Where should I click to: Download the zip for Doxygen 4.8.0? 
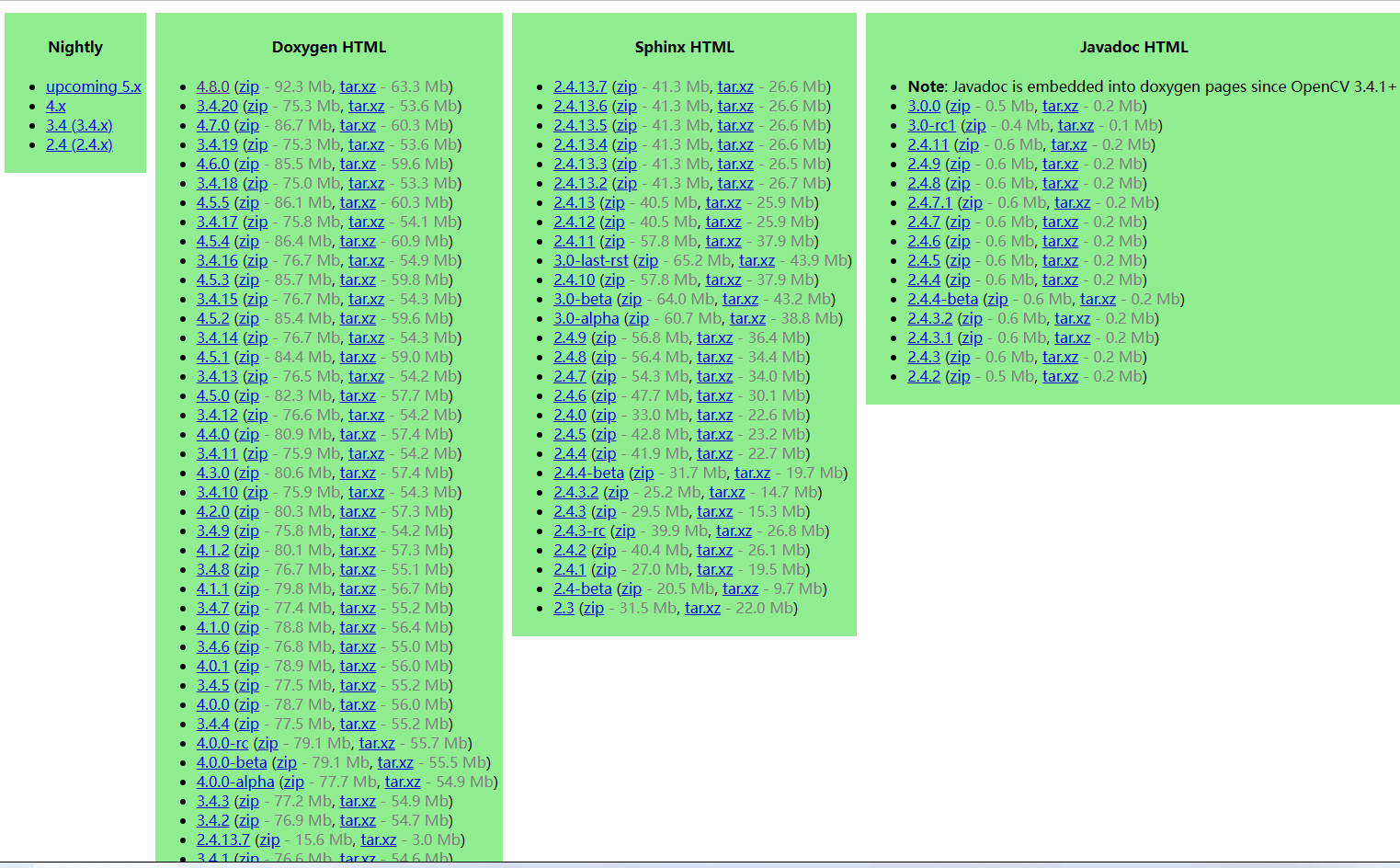[249, 86]
